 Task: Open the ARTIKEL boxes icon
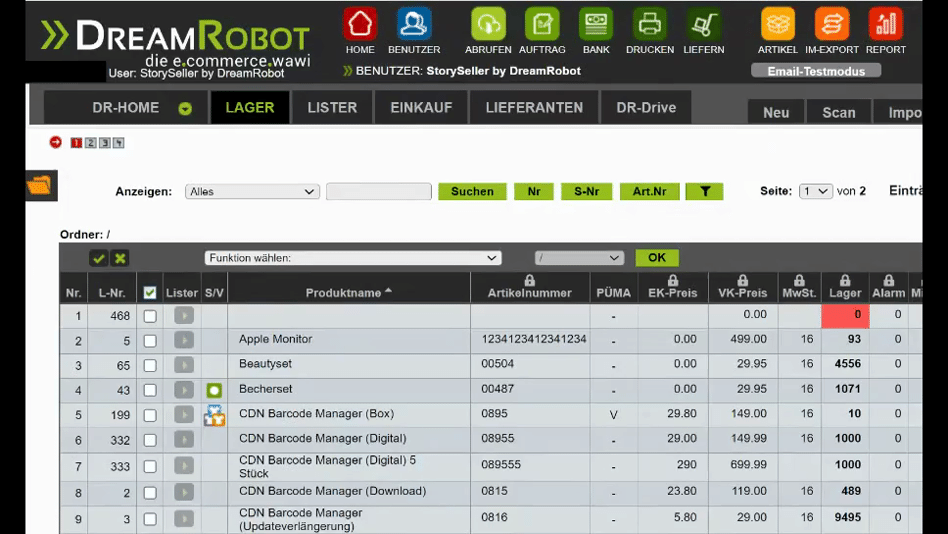click(x=778, y=24)
